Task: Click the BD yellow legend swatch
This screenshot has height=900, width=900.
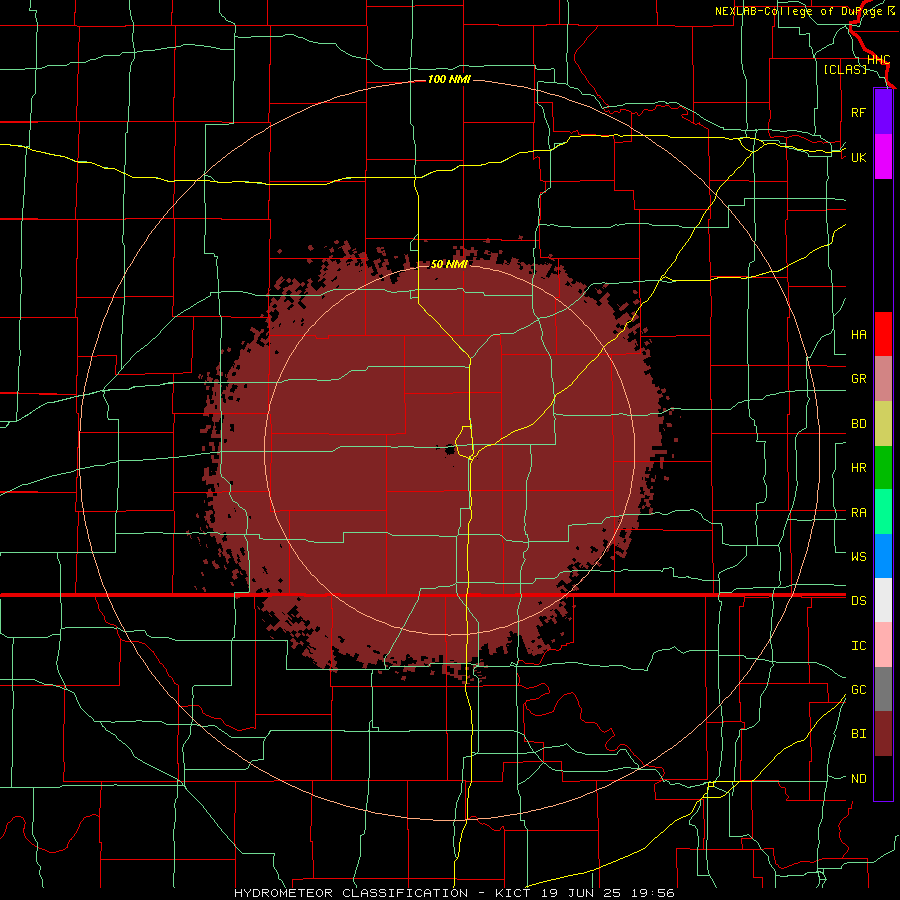Action: [x=883, y=424]
